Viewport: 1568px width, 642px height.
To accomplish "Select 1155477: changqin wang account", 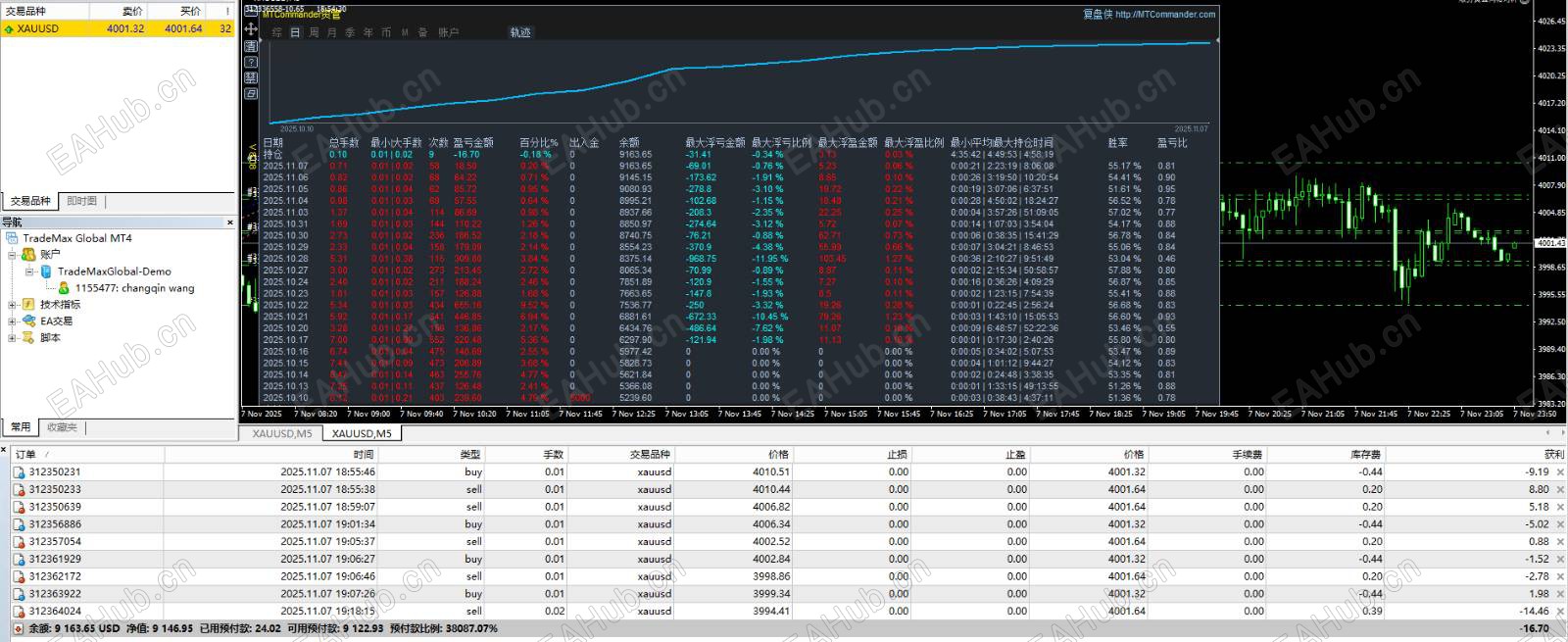I will tap(134, 288).
